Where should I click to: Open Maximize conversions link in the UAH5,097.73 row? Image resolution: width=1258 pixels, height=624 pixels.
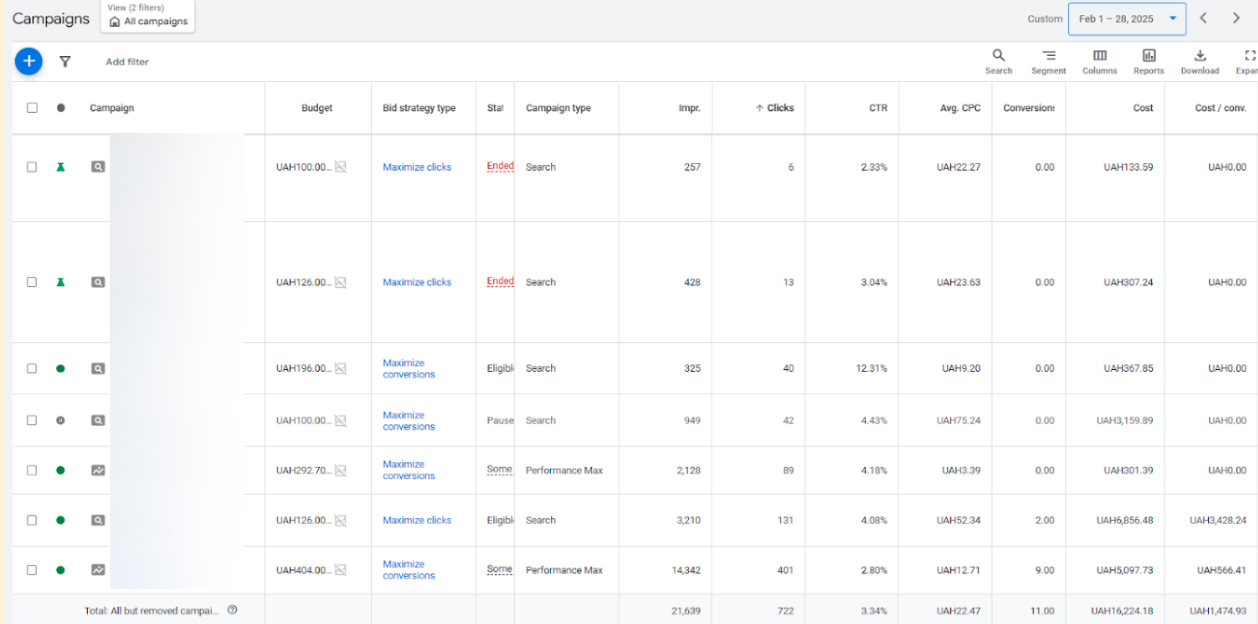(409, 570)
